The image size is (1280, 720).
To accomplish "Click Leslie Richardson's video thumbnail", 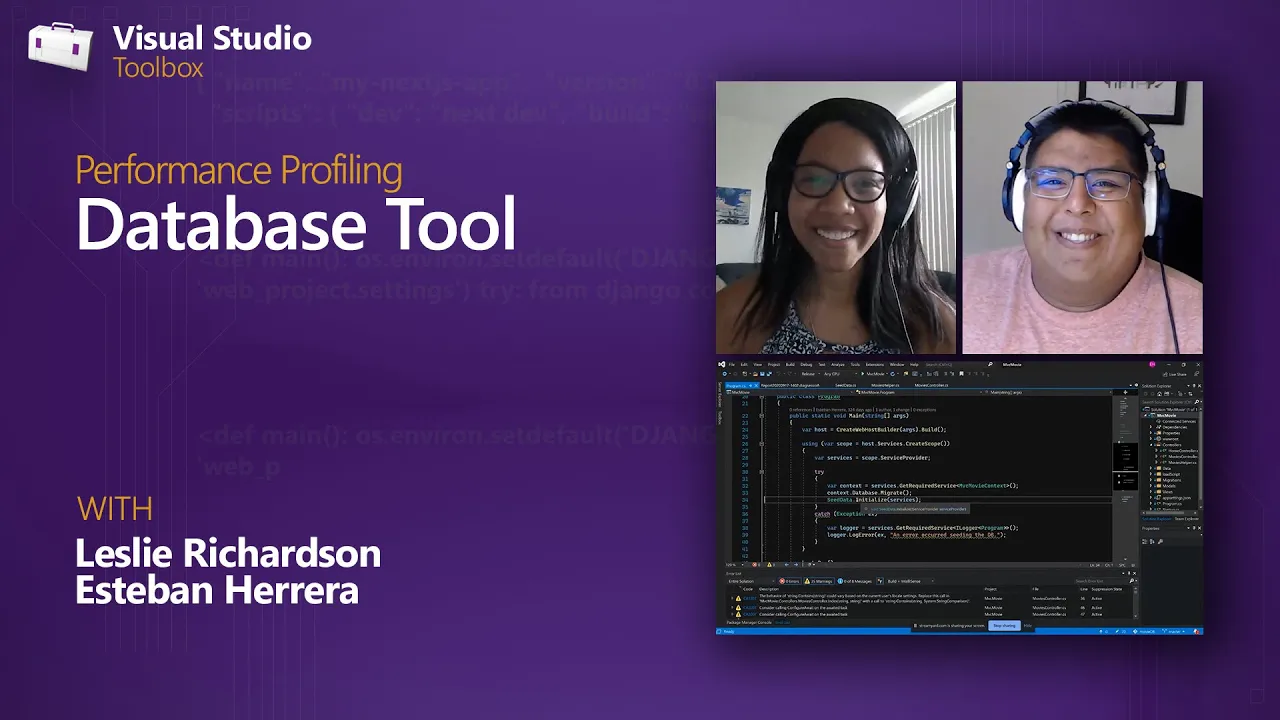I will (835, 217).
